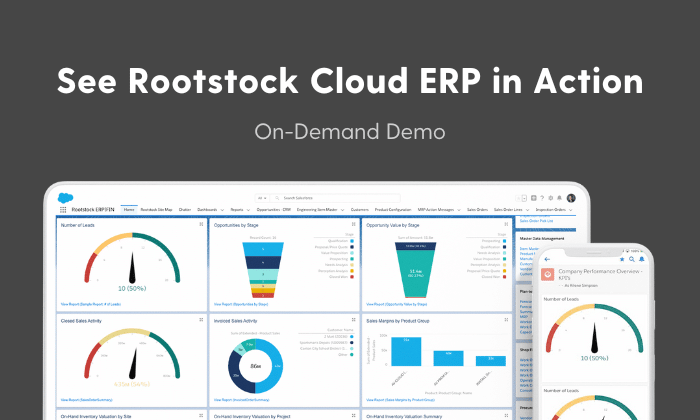The image size is (700, 420).
Task: Expand the Number of Leads widget
Action: click(201, 225)
